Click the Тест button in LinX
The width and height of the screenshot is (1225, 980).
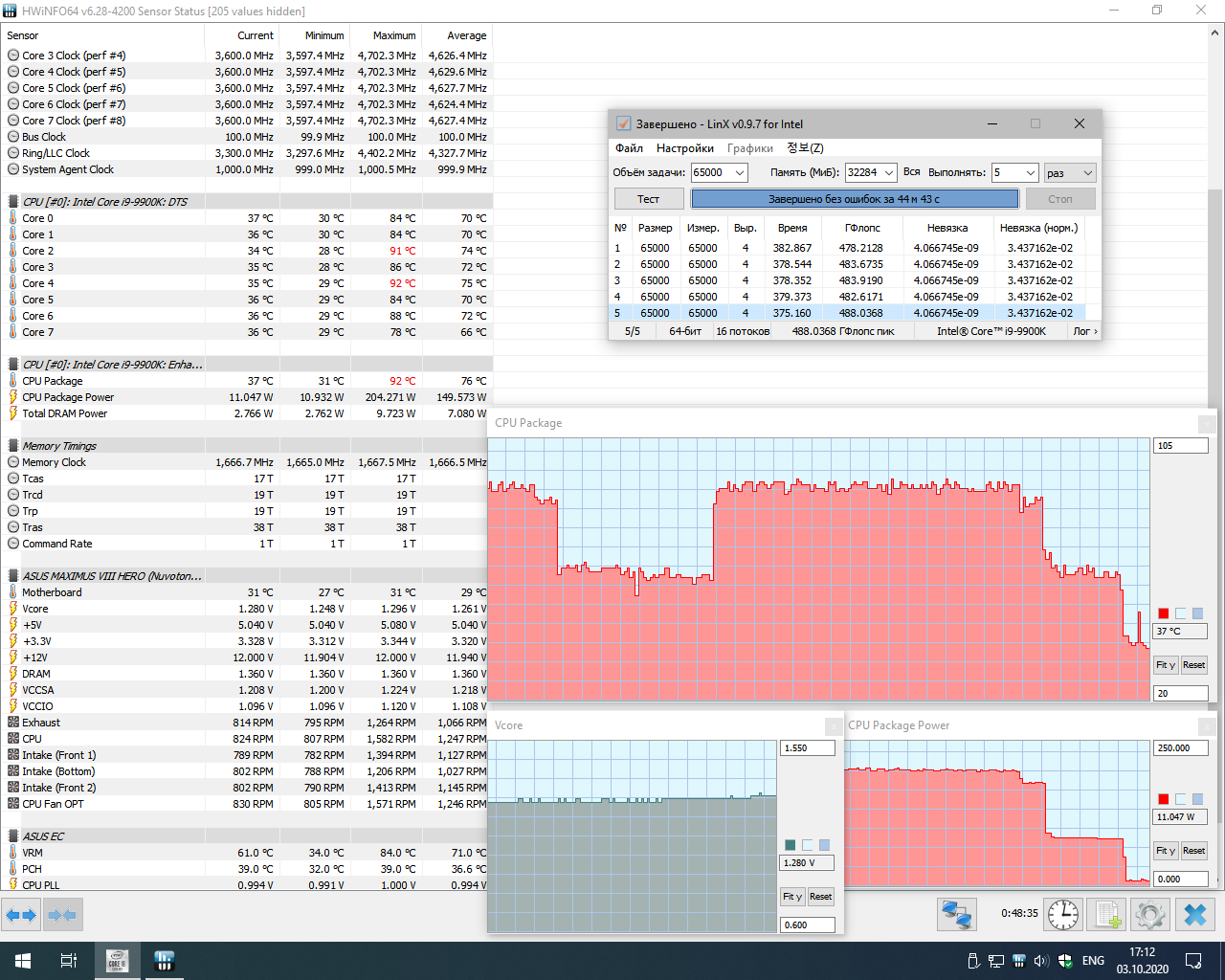[649, 199]
